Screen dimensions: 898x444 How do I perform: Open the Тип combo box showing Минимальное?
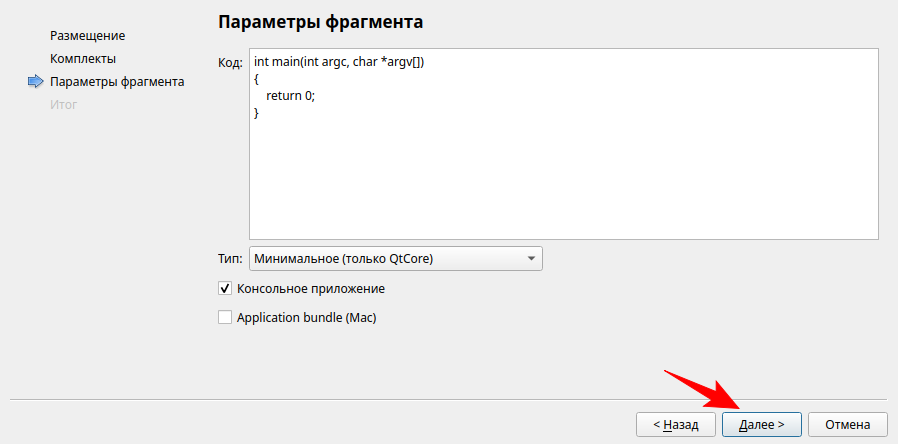tap(385, 258)
